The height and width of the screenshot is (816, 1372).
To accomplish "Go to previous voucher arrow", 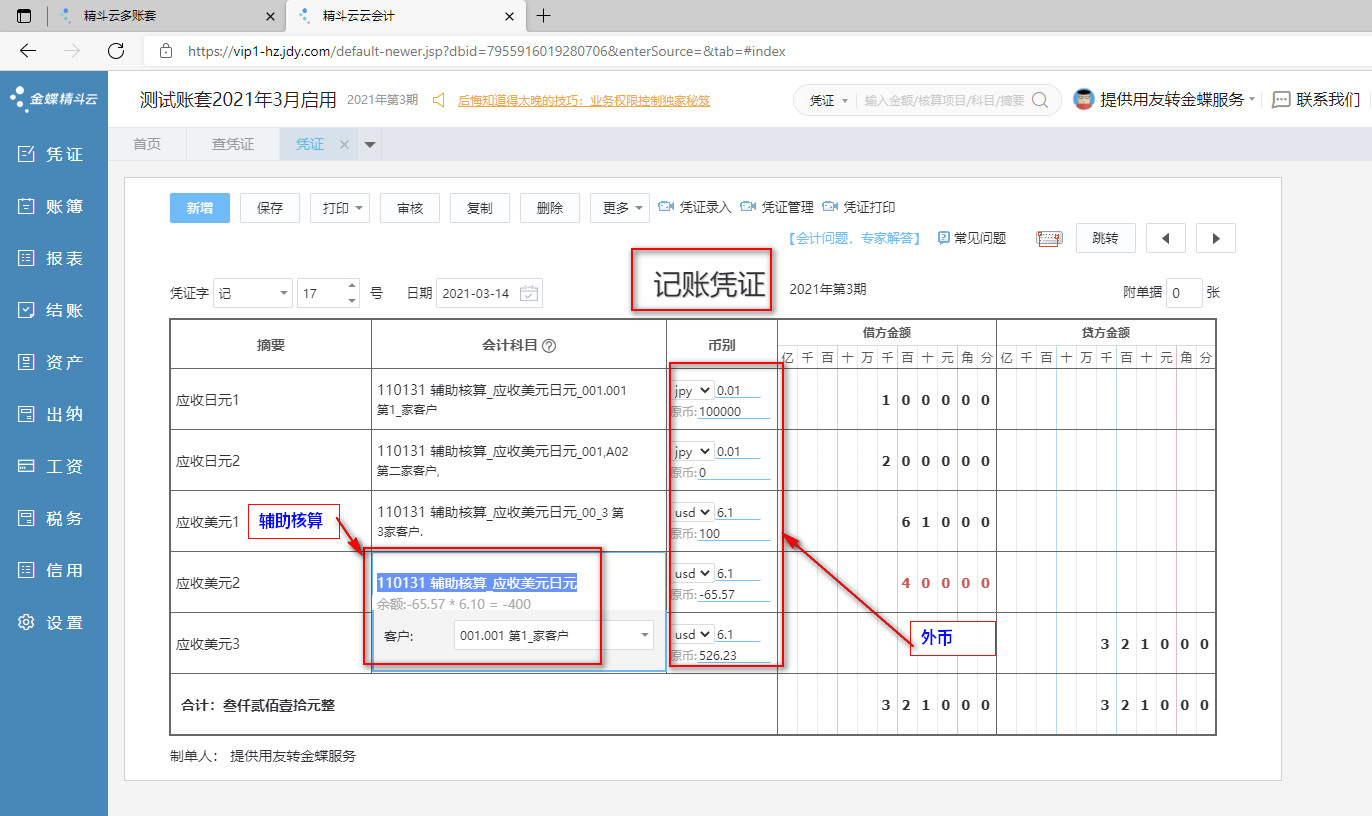I will [1165, 238].
